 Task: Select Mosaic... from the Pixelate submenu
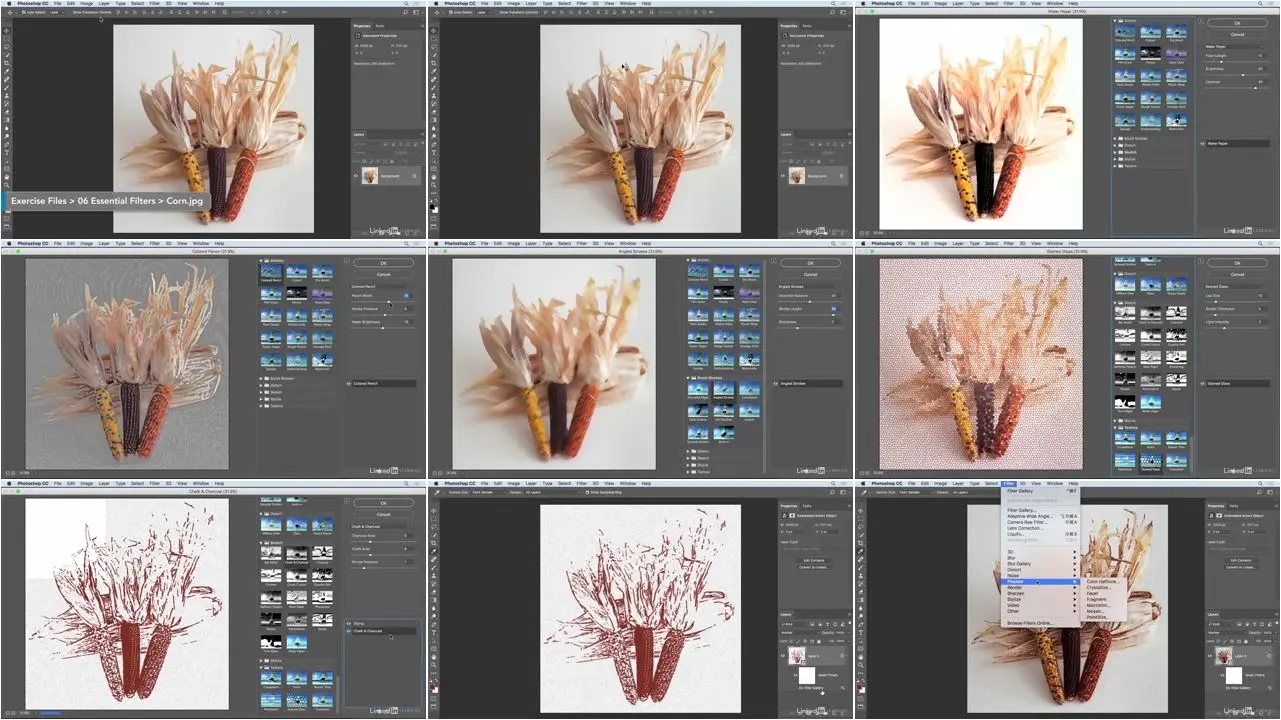pyautogui.click(x=1096, y=611)
